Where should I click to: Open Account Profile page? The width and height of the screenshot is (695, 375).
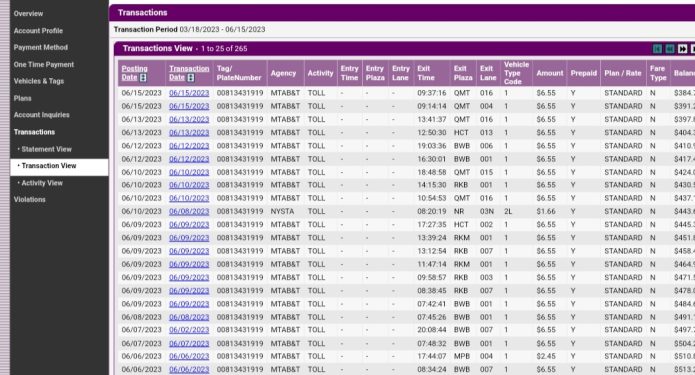(x=38, y=31)
